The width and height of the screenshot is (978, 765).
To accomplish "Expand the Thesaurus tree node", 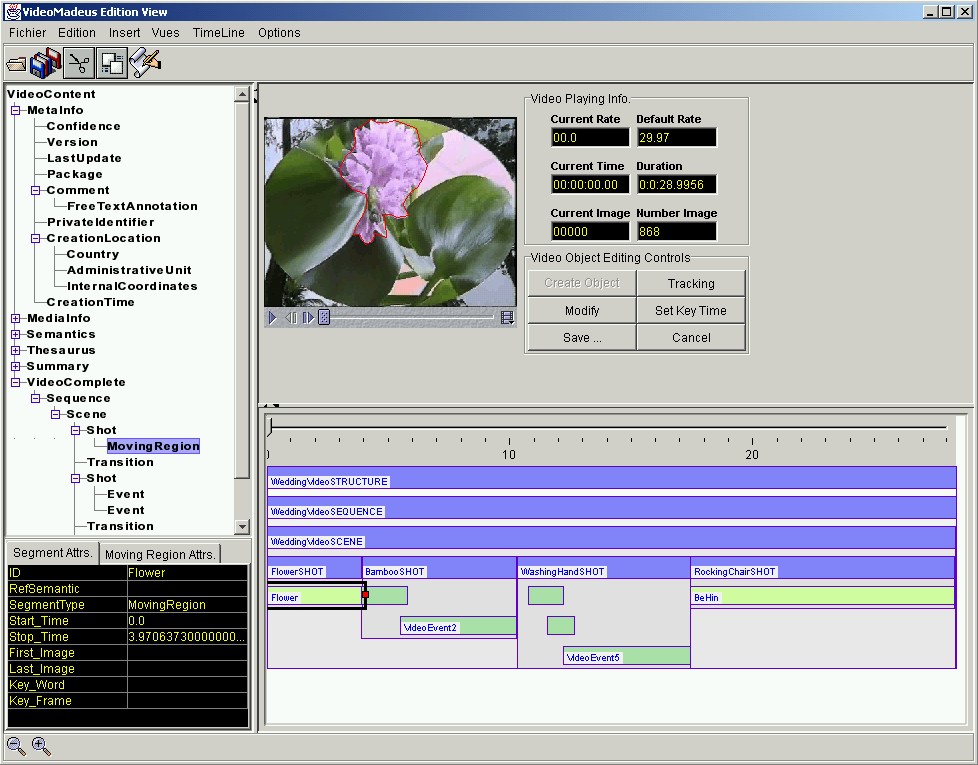I will coord(16,350).
